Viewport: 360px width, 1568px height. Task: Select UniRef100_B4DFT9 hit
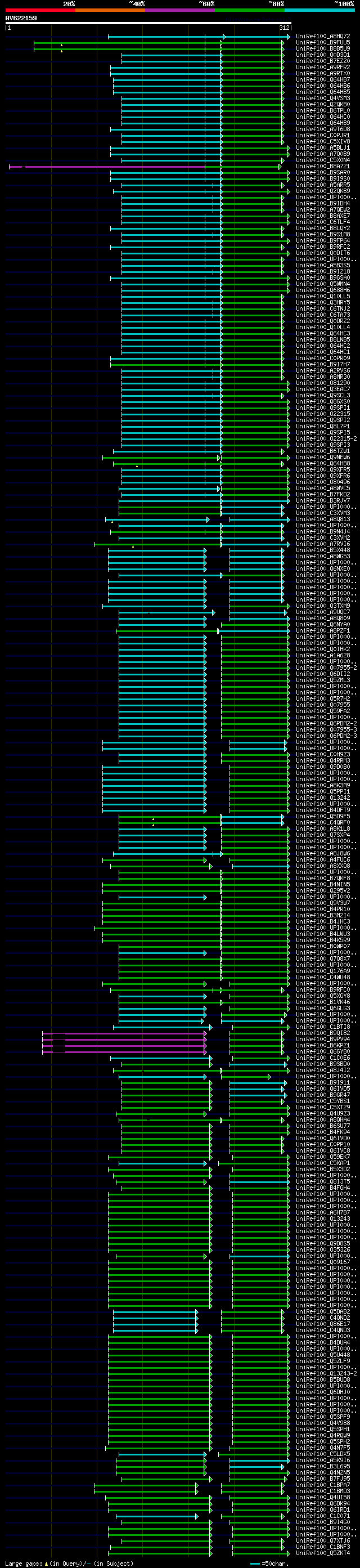[x=323, y=810]
